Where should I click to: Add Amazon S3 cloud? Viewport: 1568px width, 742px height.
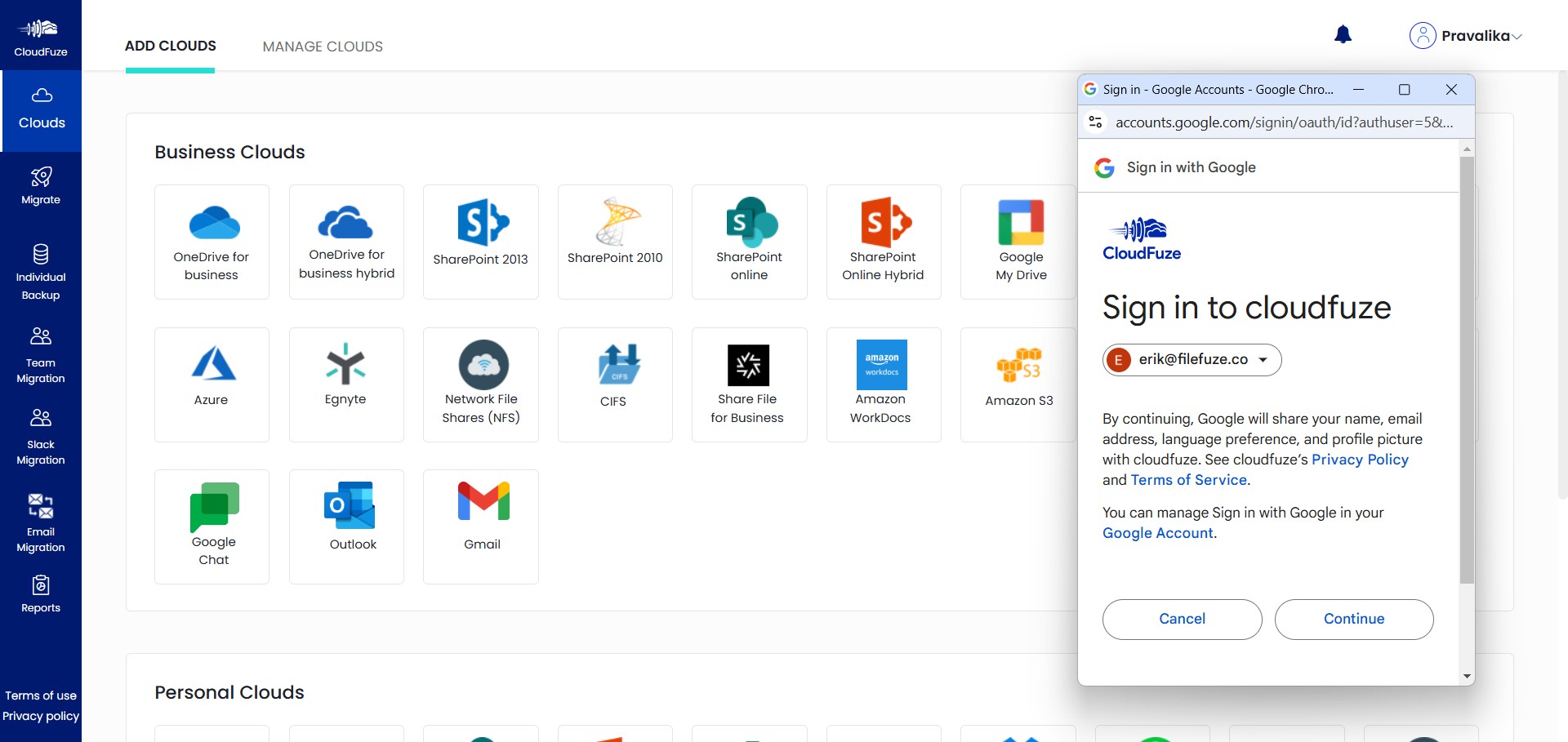pyautogui.click(x=1019, y=384)
